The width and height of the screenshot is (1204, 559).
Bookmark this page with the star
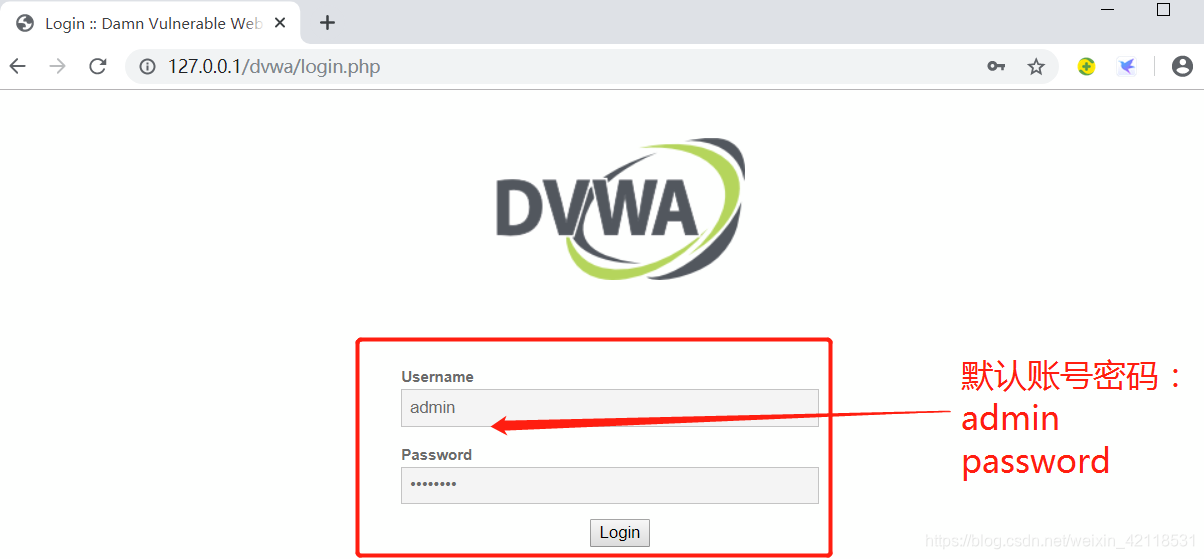click(1036, 67)
